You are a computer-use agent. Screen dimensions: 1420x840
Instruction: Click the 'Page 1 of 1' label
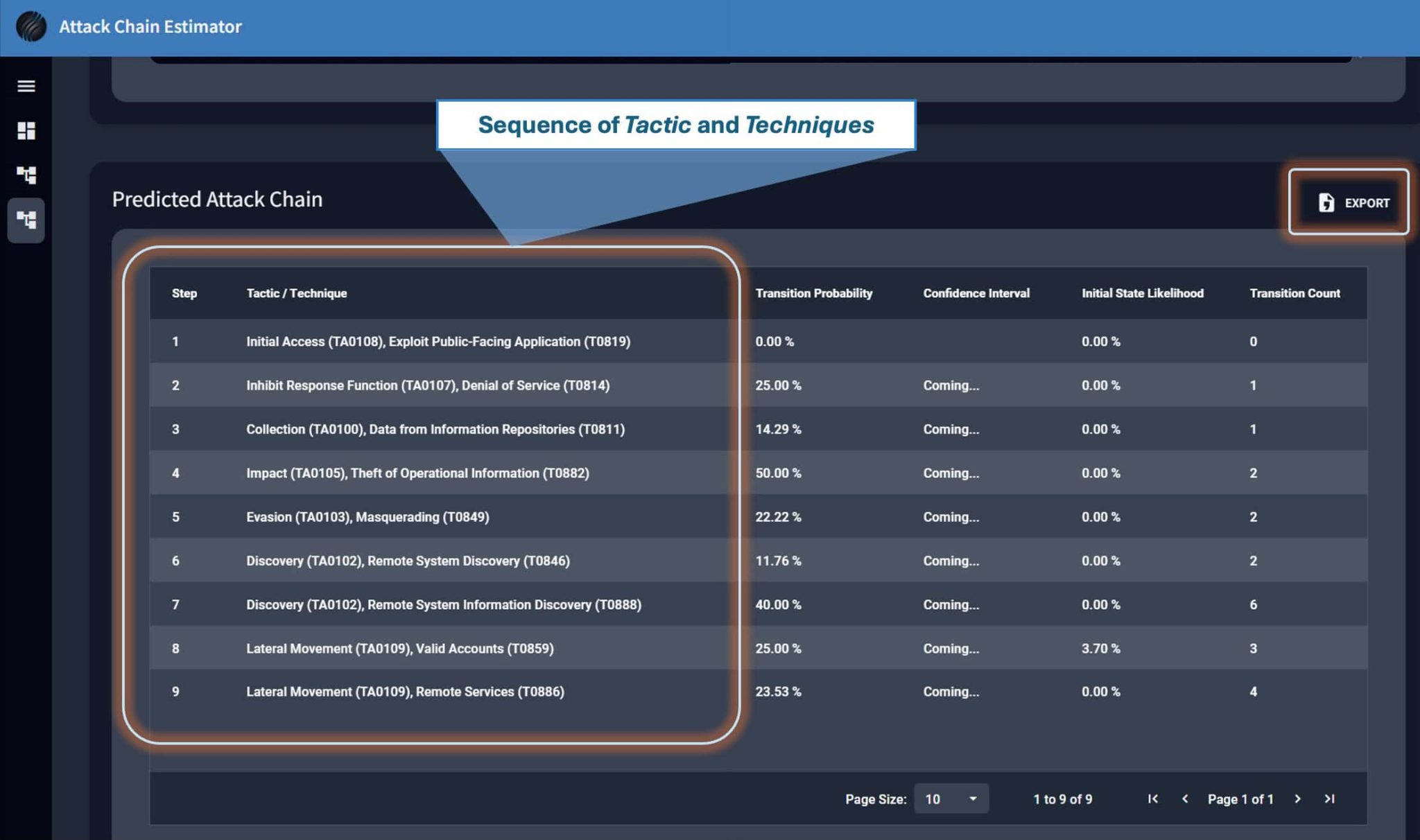point(1240,799)
